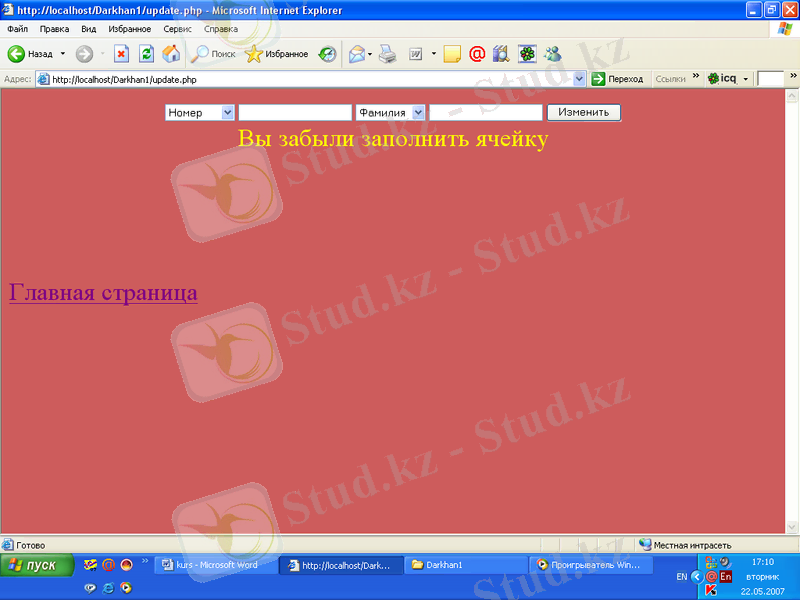Click the yellow note toolbar icon
Screen dimensions: 800x600
click(x=452, y=54)
